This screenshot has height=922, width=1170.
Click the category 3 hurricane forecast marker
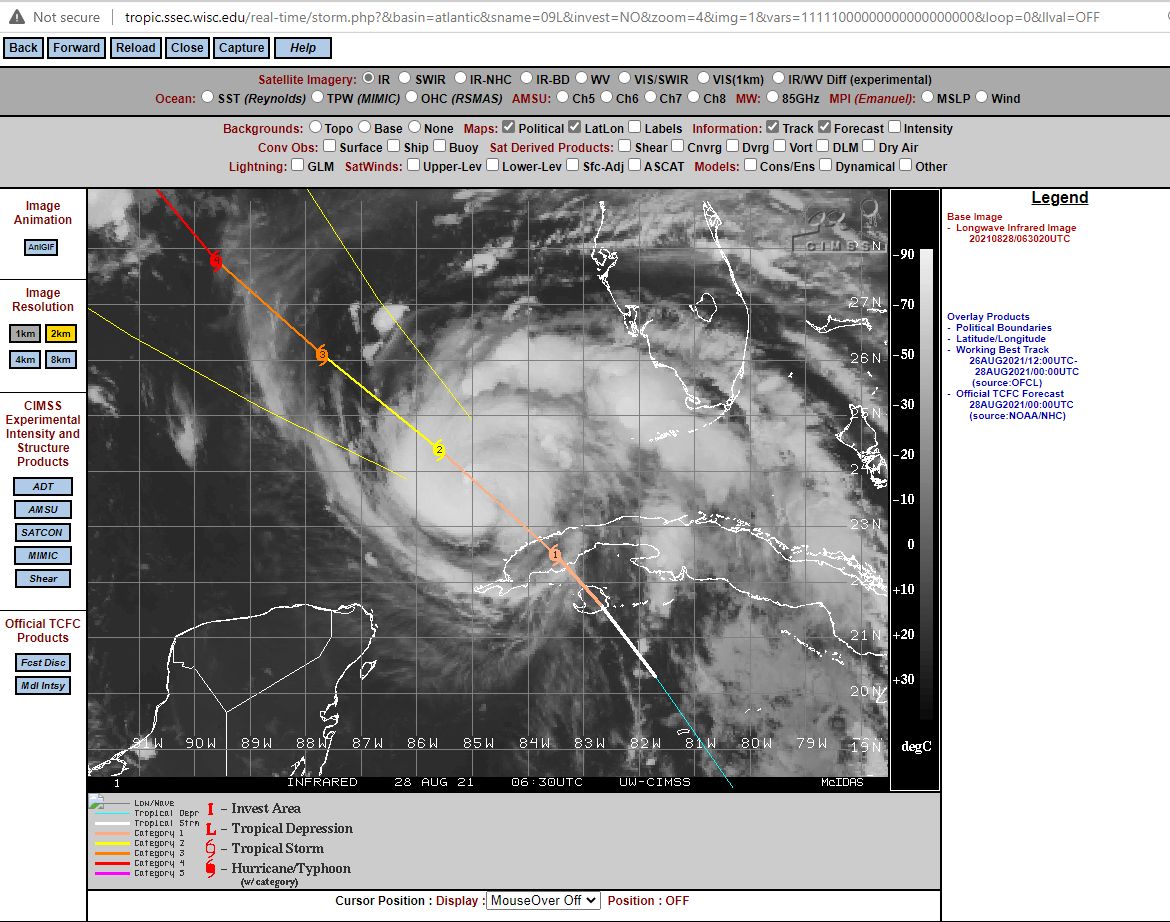tap(322, 355)
